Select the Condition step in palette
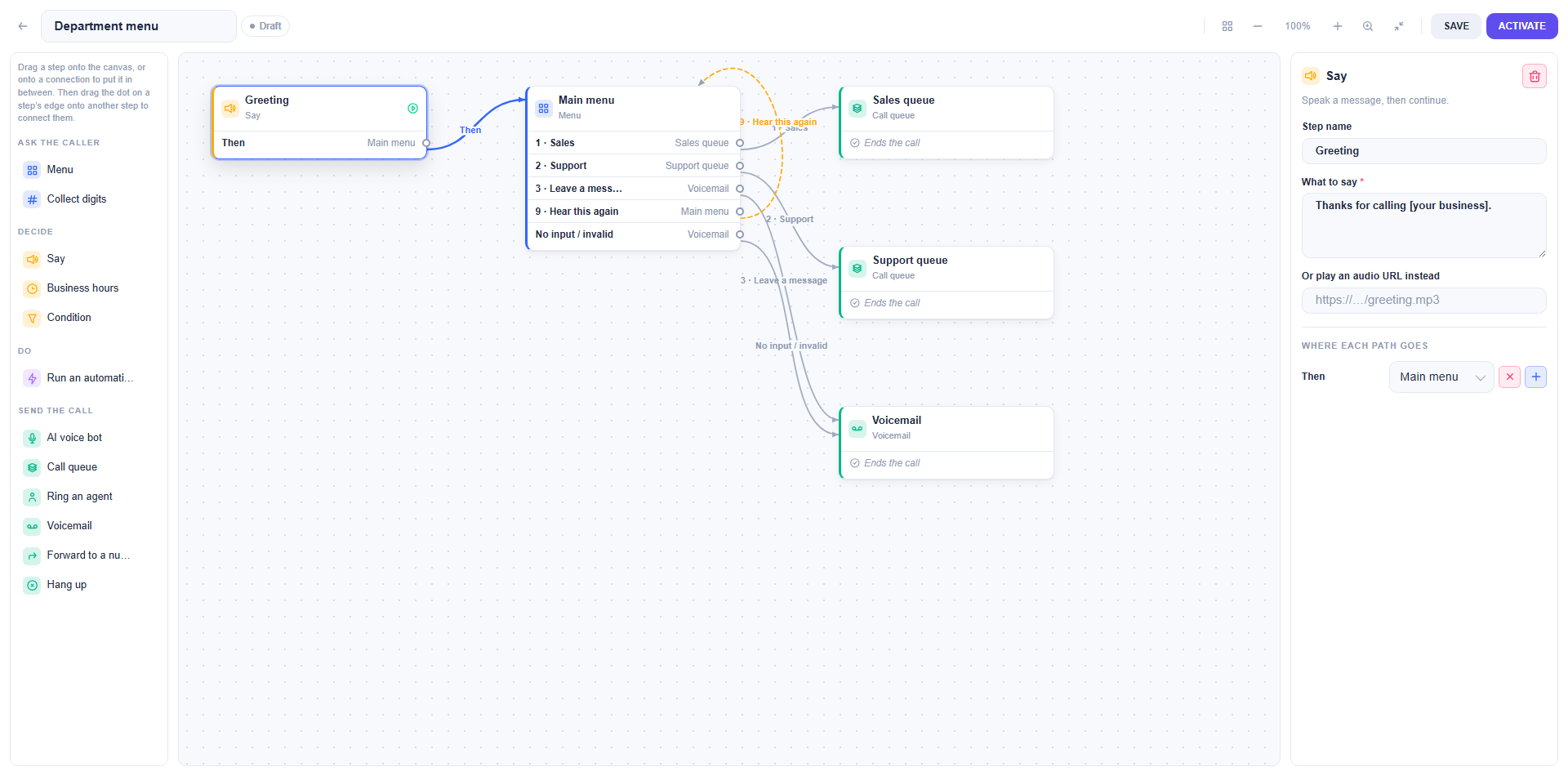 point(88,318)
